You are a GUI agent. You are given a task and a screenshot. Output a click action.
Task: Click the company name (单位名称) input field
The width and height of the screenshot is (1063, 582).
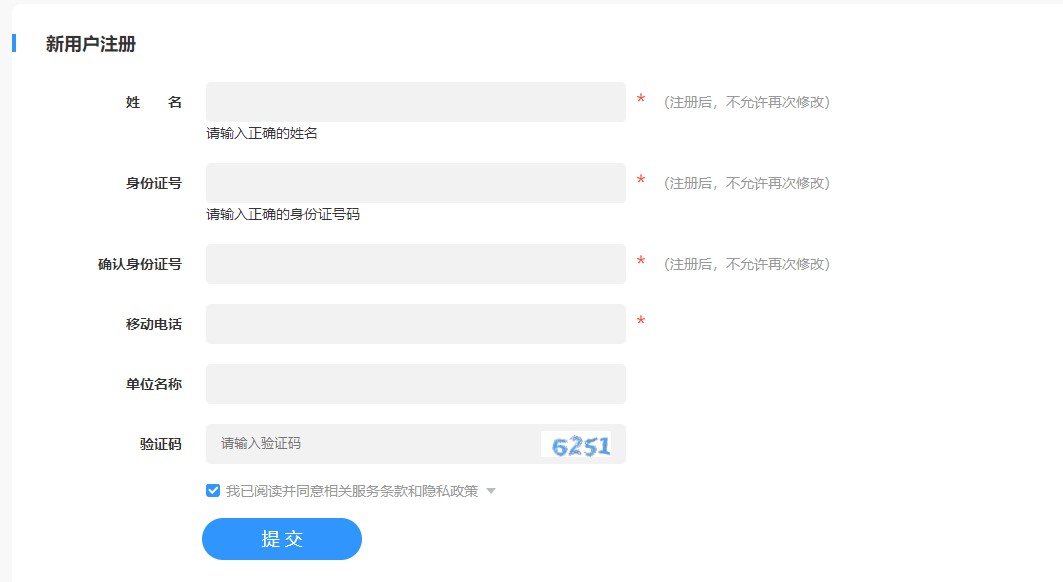pos(414,383)
